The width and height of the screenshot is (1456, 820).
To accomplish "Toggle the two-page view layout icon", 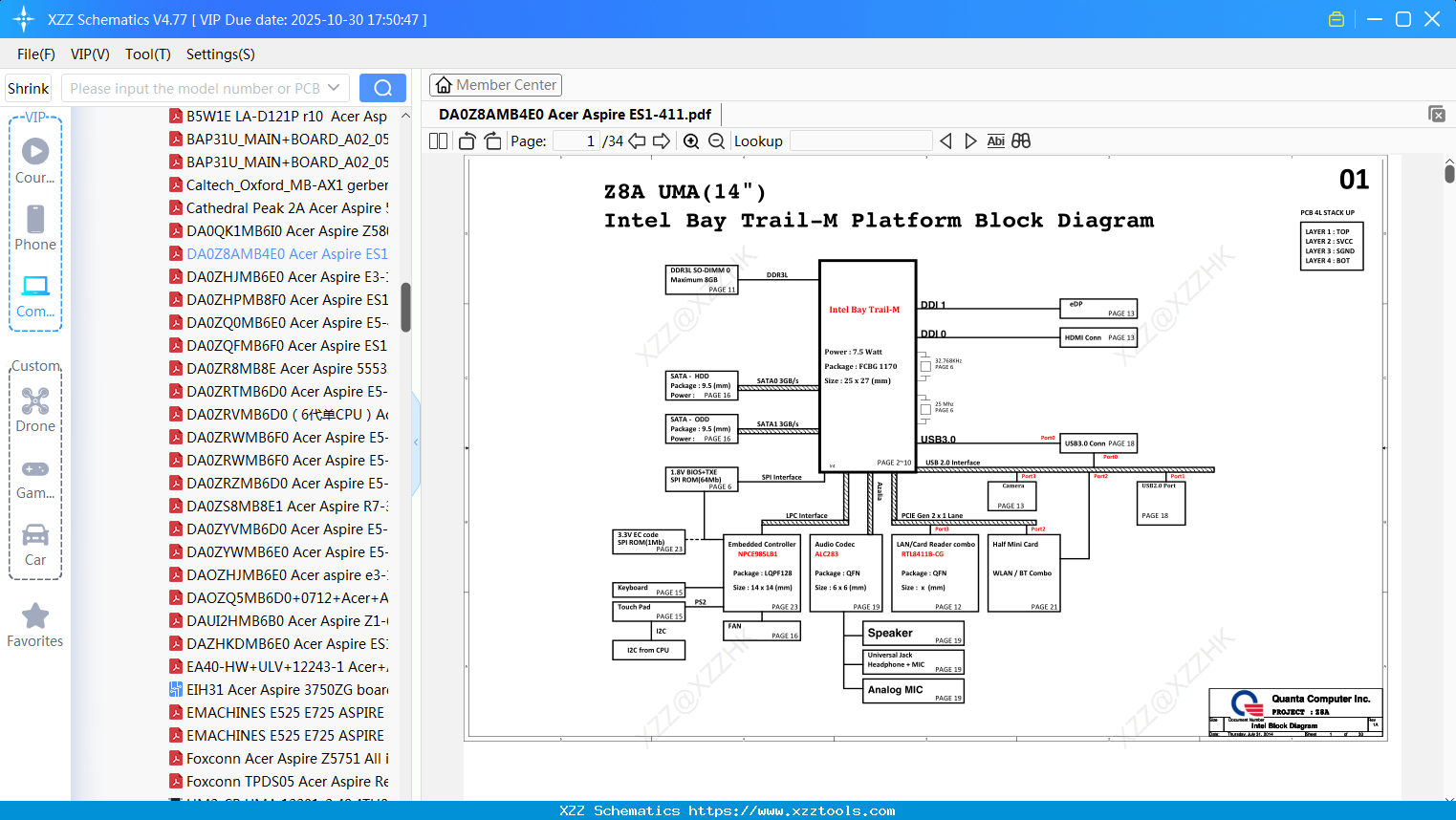I will tap(439, 141).
